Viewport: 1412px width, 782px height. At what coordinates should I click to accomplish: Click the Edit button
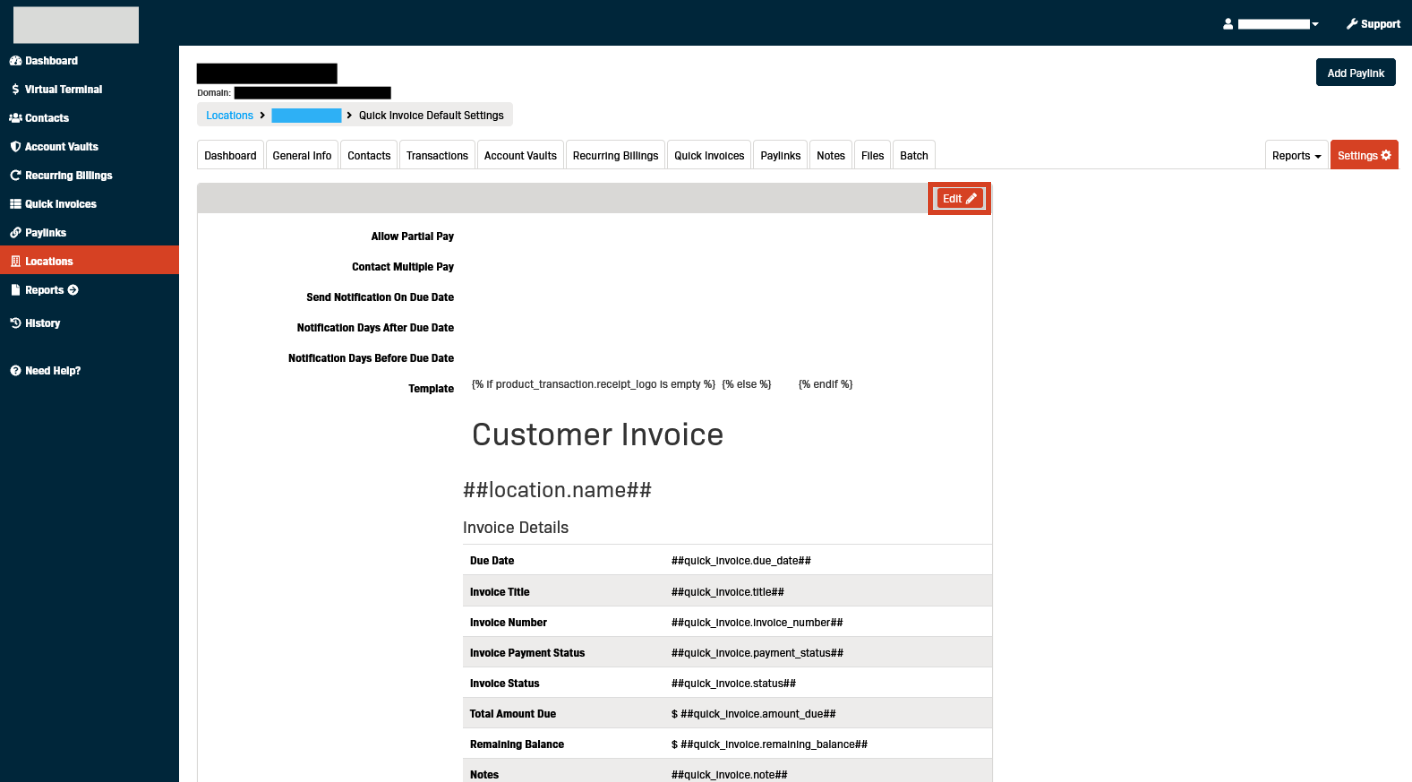pyautogui.click(x=959, y=199)
